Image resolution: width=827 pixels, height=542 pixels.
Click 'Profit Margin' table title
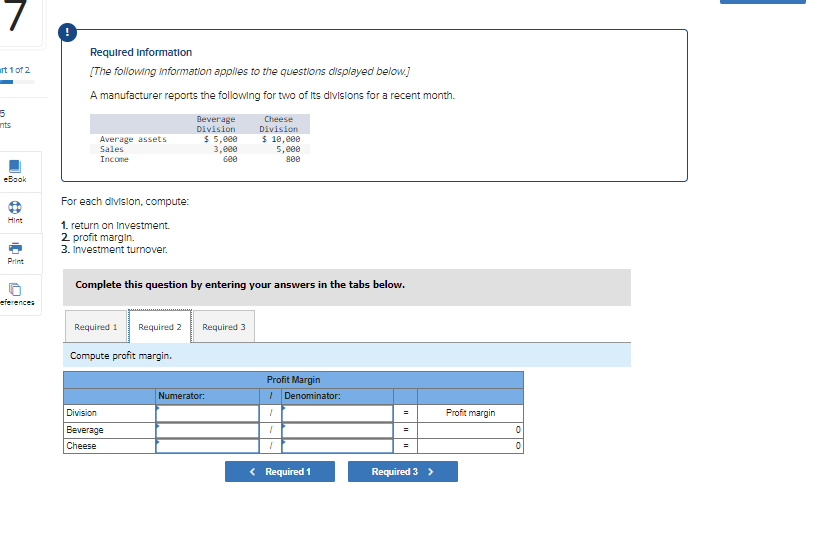[293, 380]
